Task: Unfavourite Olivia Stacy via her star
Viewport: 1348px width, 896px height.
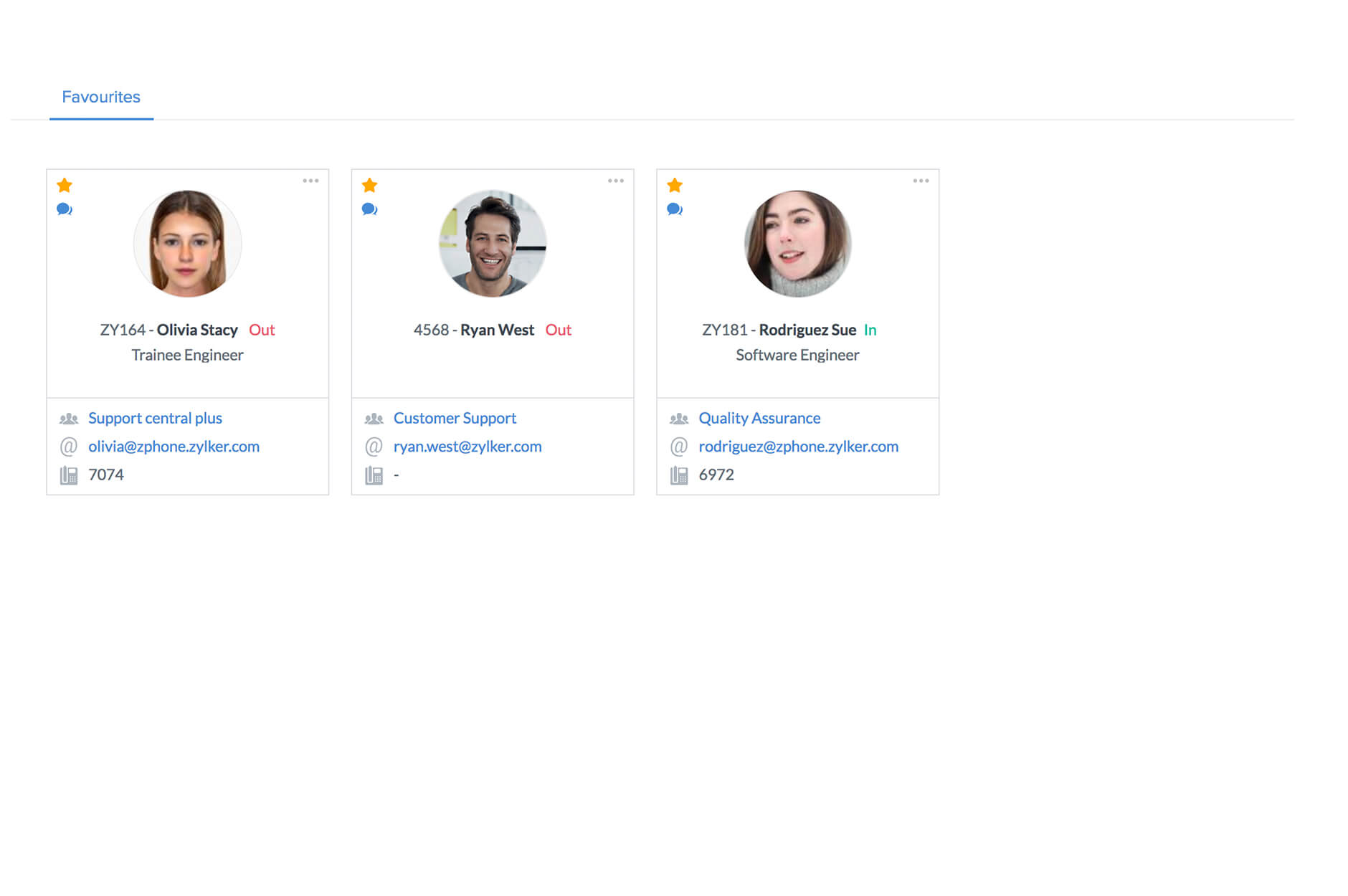Action: click(x=65, y=185)
